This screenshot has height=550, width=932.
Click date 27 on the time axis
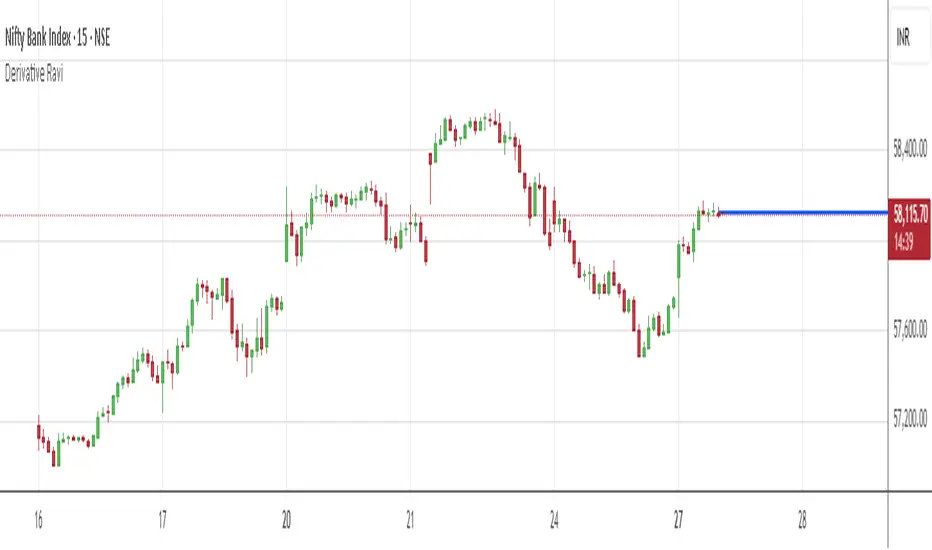click(x=678, y=520)
